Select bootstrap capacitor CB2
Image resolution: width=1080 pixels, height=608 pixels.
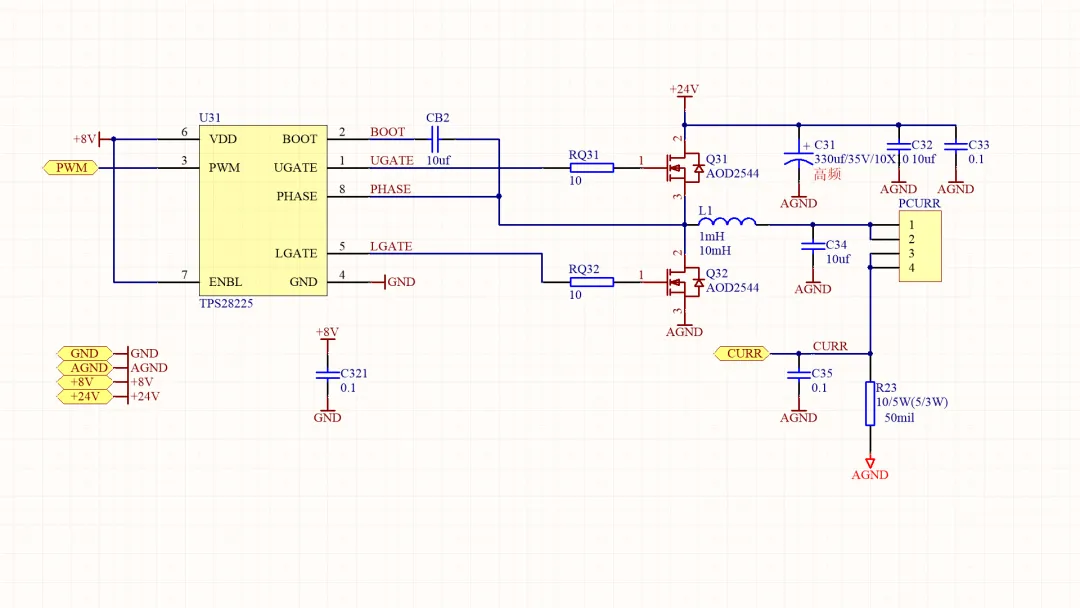(434, 139)
